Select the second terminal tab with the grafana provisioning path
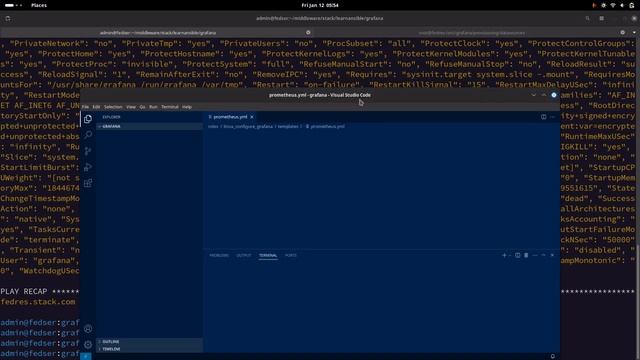Viewport: 640px width, 360px height. (472, 33)
